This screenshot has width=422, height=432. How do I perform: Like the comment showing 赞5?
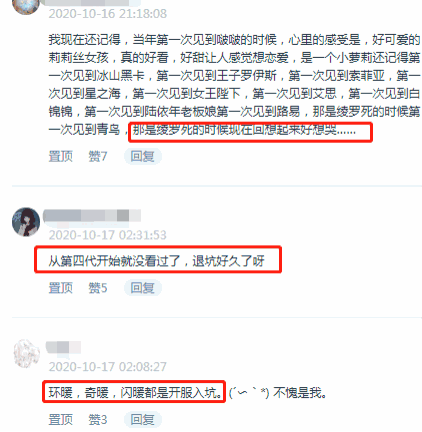tap(98, 288)
